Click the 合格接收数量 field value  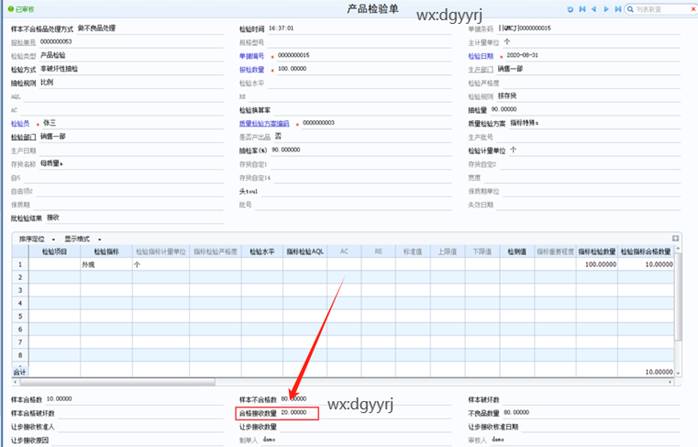297,412
